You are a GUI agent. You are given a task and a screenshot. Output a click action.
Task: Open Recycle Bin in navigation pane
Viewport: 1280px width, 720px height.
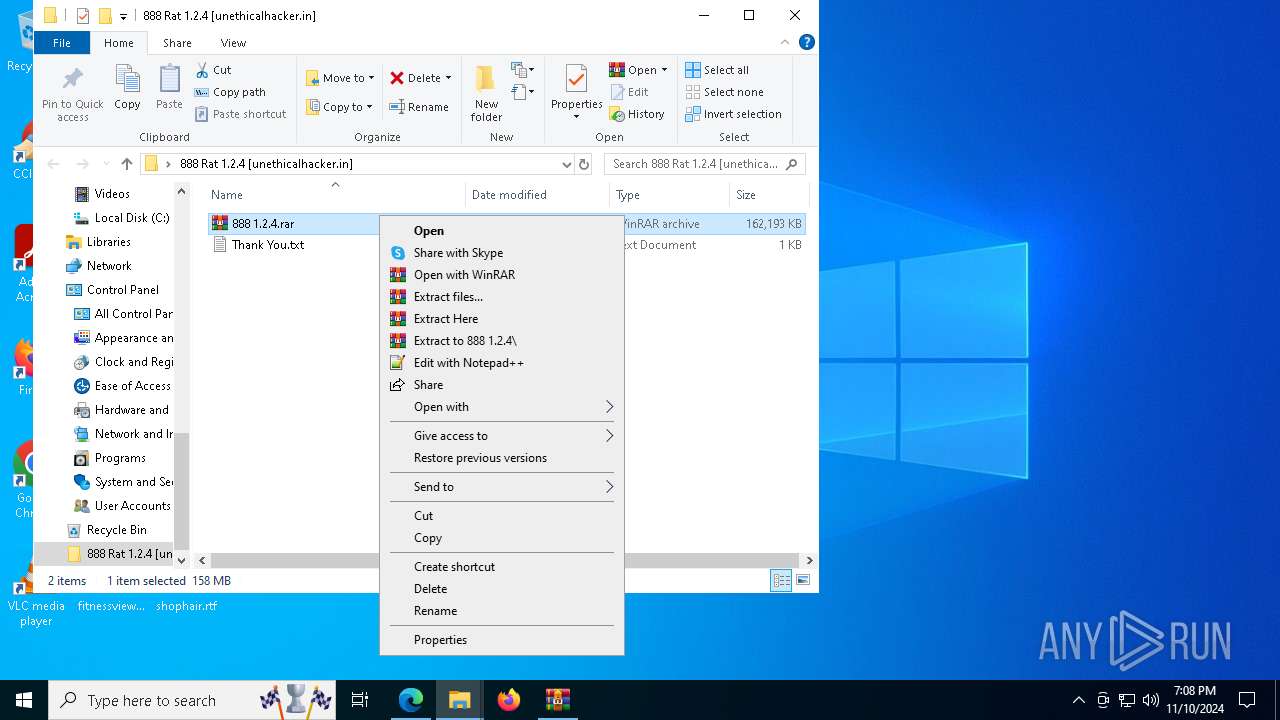pos(116,530)
